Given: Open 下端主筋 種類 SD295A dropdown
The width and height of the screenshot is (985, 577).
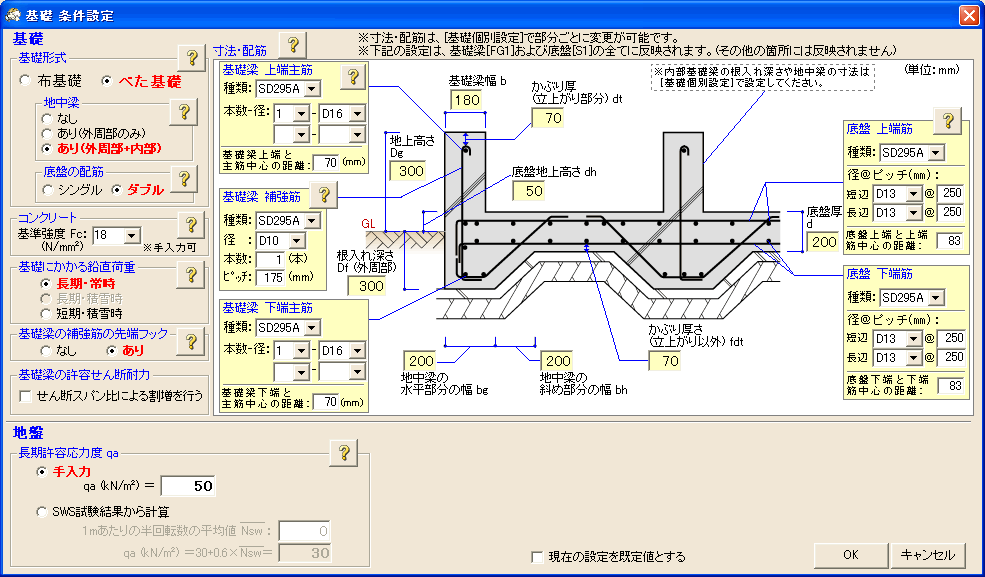Looking at the screenshot, I should pyautogui.click(x=312, y=327).
